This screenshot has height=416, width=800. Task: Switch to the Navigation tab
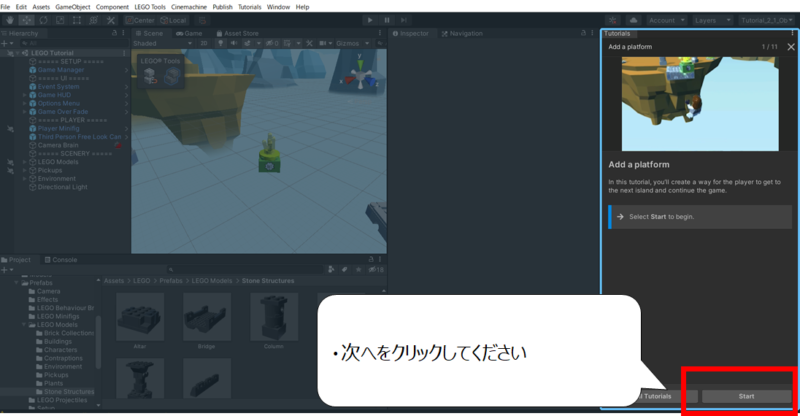click(462, 33)
